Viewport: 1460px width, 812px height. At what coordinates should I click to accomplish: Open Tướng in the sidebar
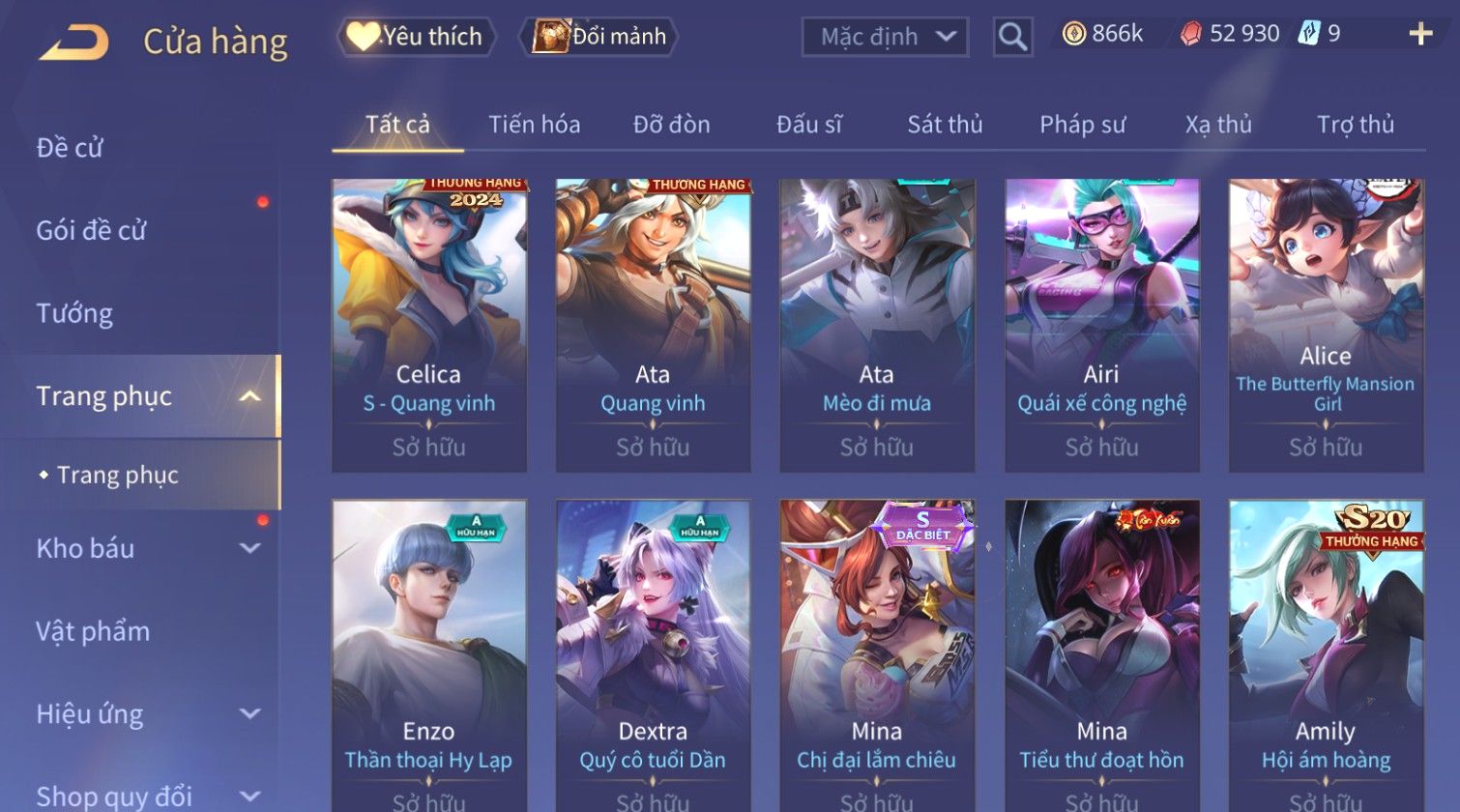(x=74, y=313)
